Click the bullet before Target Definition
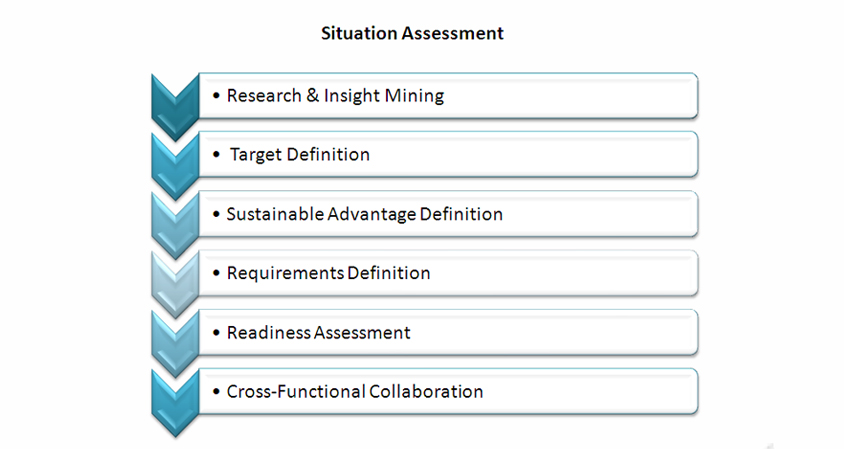This screenshot has height=449, width=844. [x=216, y=155]
